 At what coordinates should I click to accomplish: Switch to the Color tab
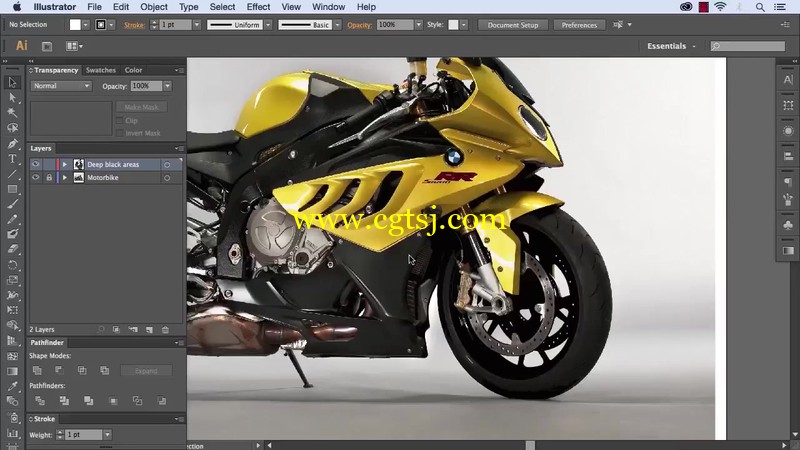tap(133, 70)
